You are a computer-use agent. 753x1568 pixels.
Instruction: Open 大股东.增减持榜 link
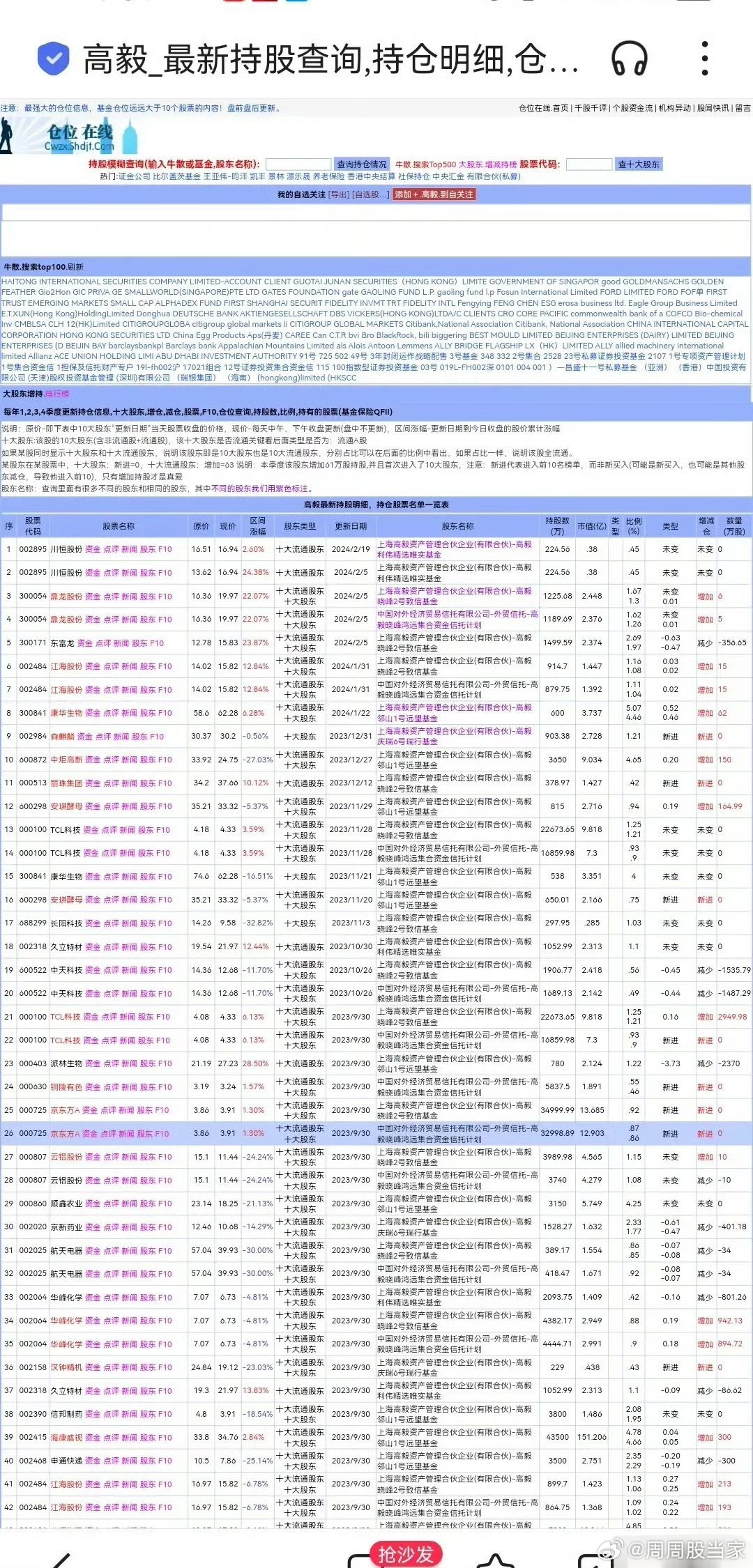487,164
